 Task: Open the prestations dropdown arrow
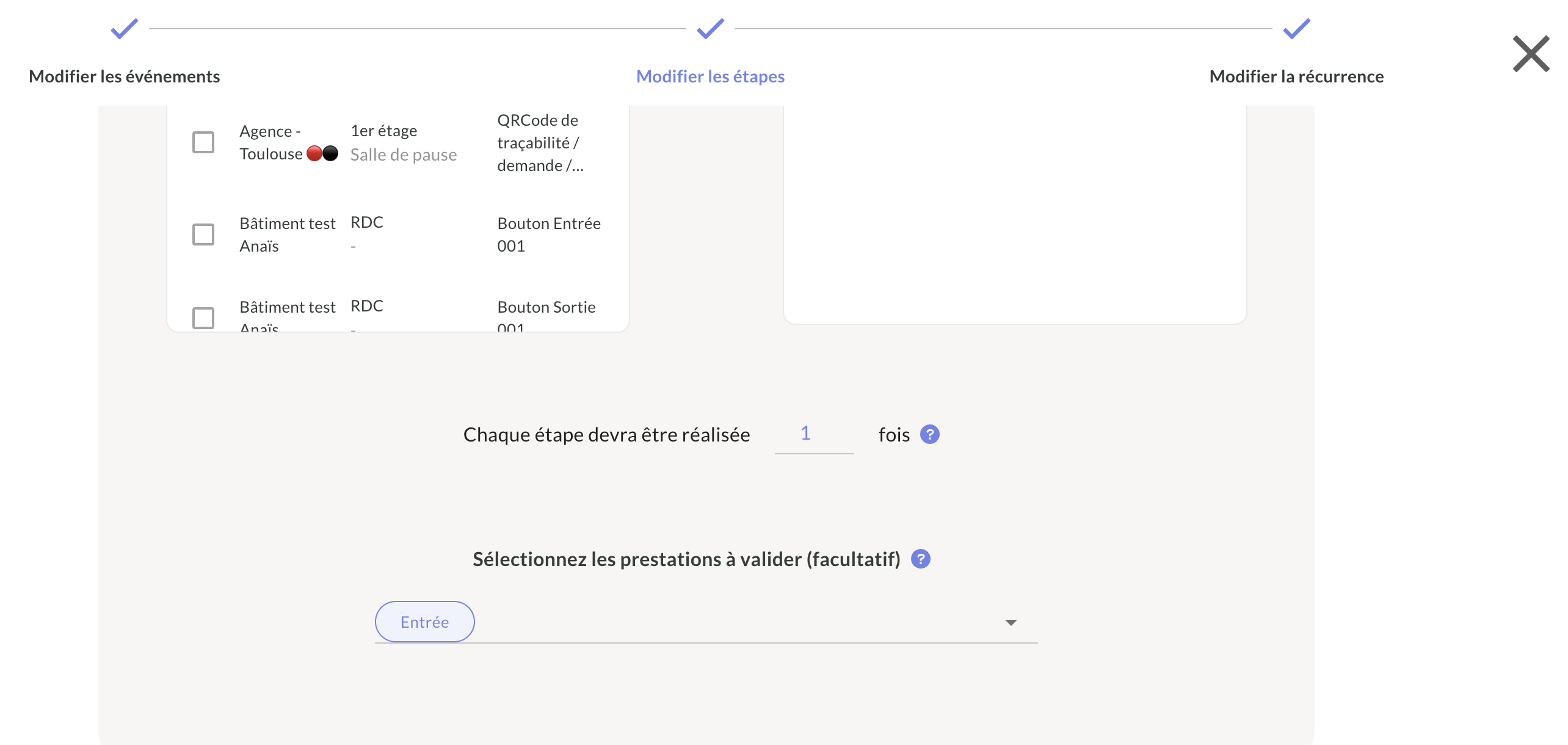coord(1011,622)
